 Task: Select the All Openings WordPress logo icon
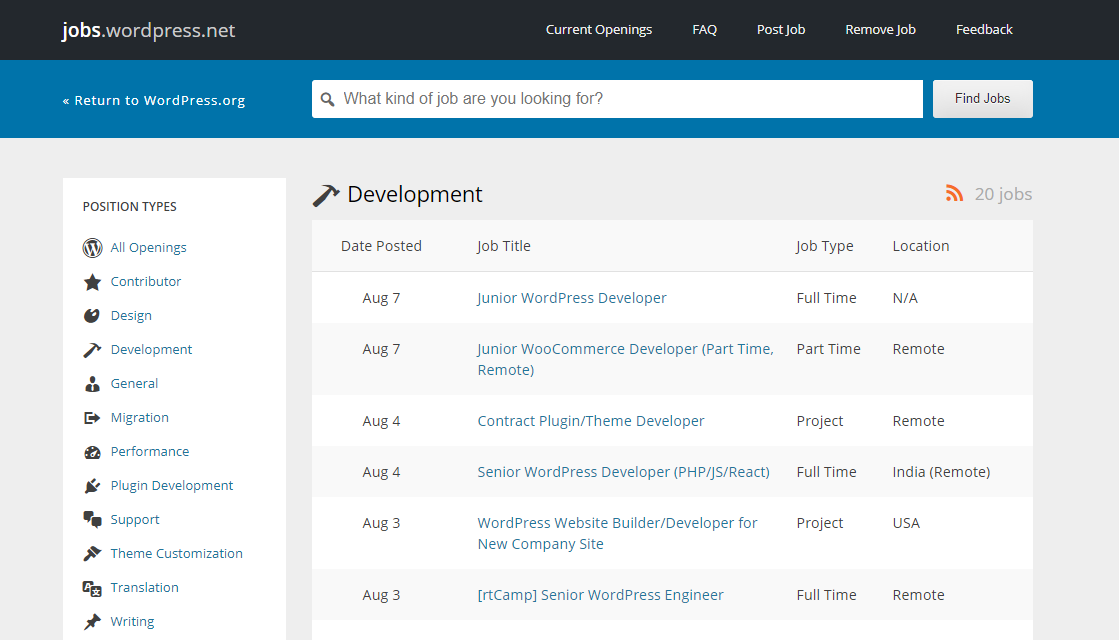[92, 248]
